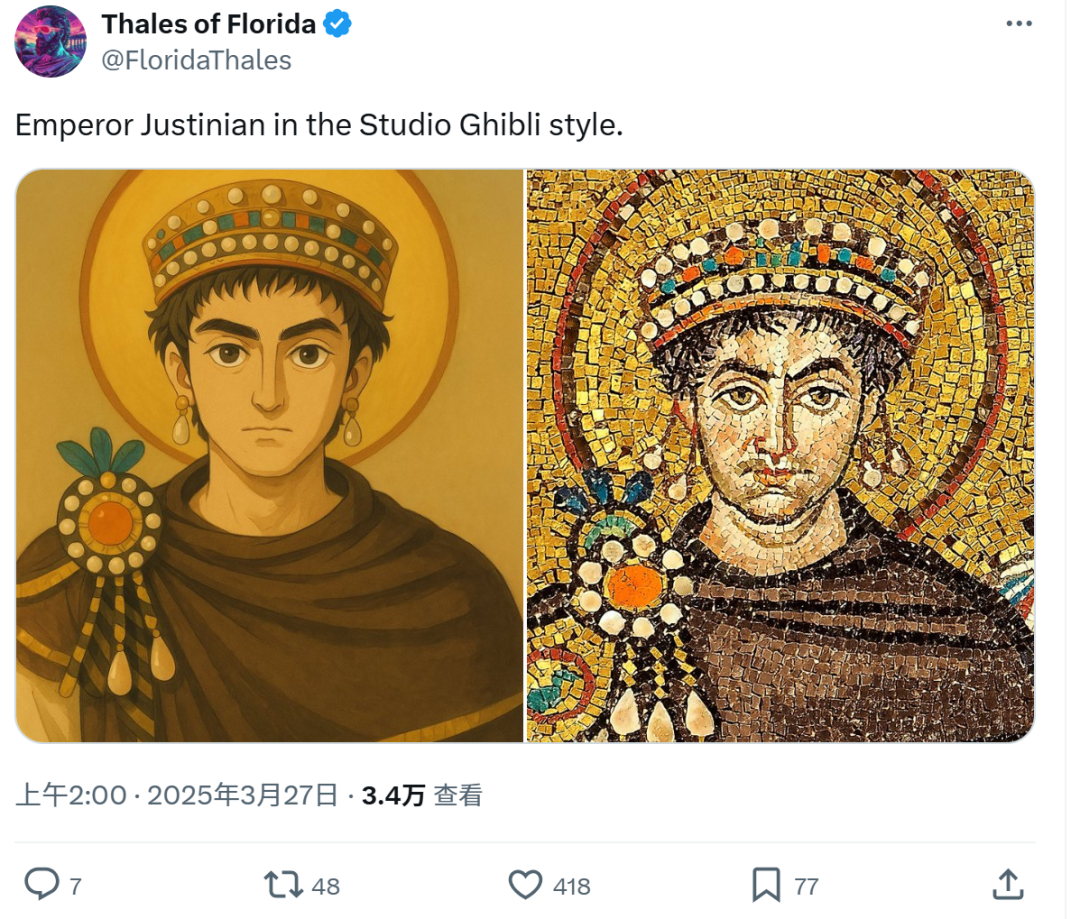Open the 3.4万 查看 view count
The width and height of the screenshot is (1080, 919).
[422, 796]
